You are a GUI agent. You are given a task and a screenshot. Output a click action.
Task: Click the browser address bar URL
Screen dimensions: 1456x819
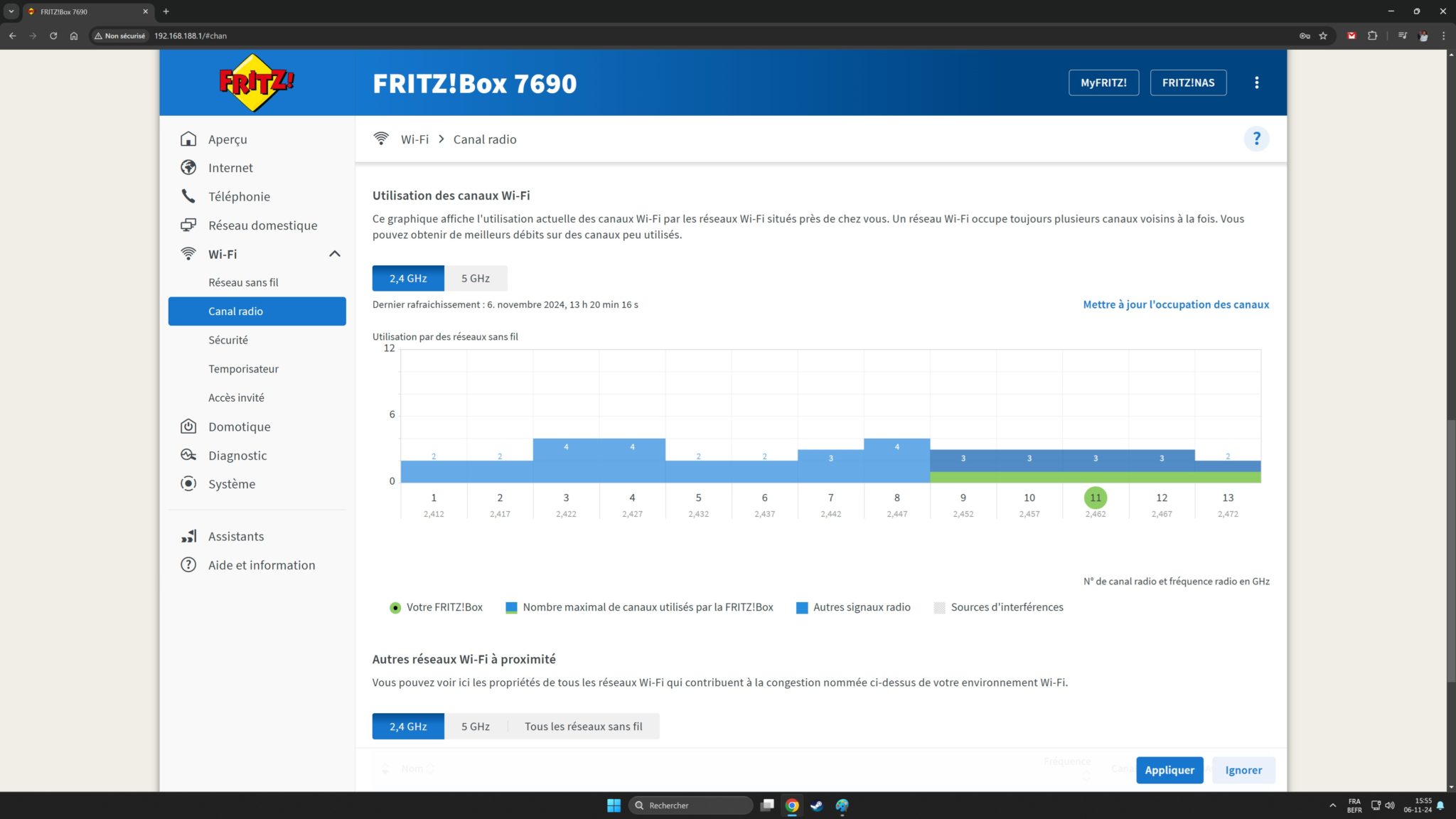[x=191, y=36]
